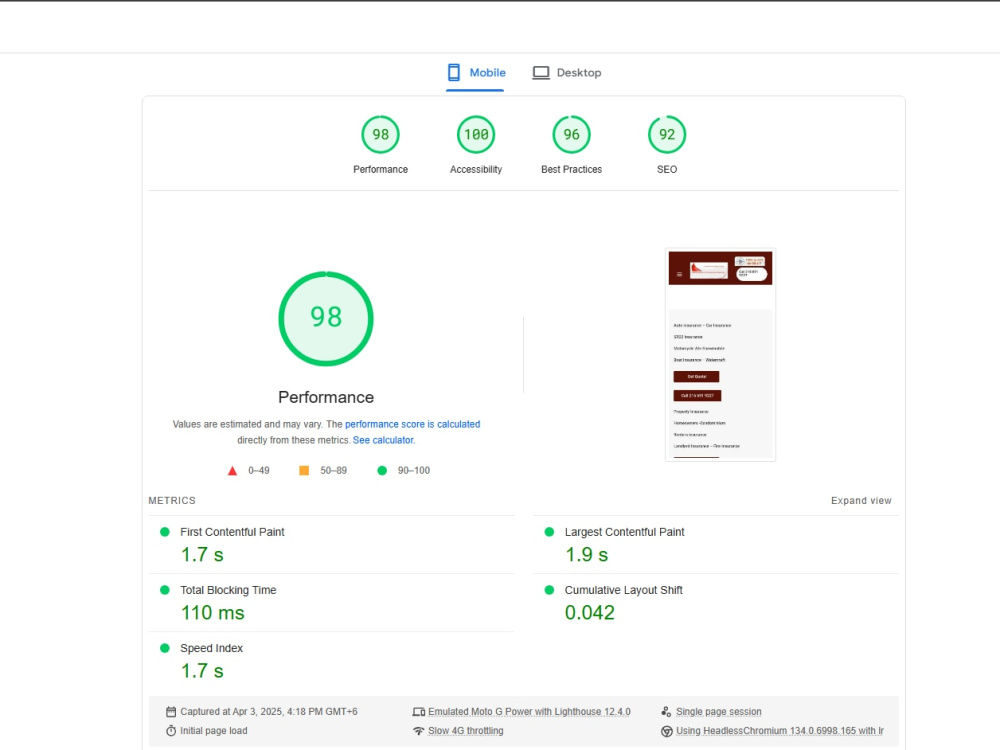1000x750 pixels.
Task: Click the Total Blocking Time metric label
Action: 228,590
